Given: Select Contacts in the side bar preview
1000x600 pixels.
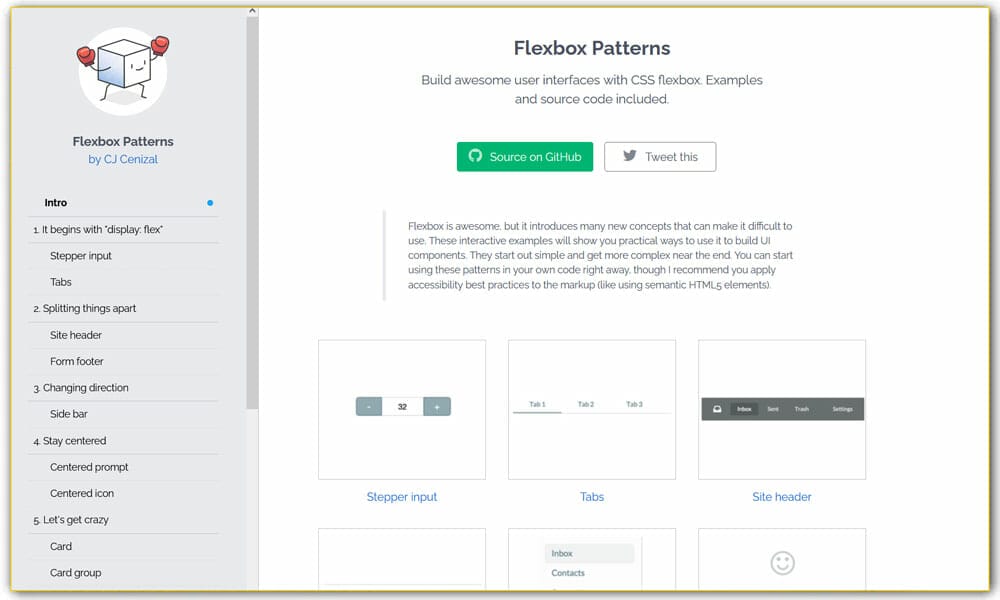Looking at the screenshot, I should [568, 573].
